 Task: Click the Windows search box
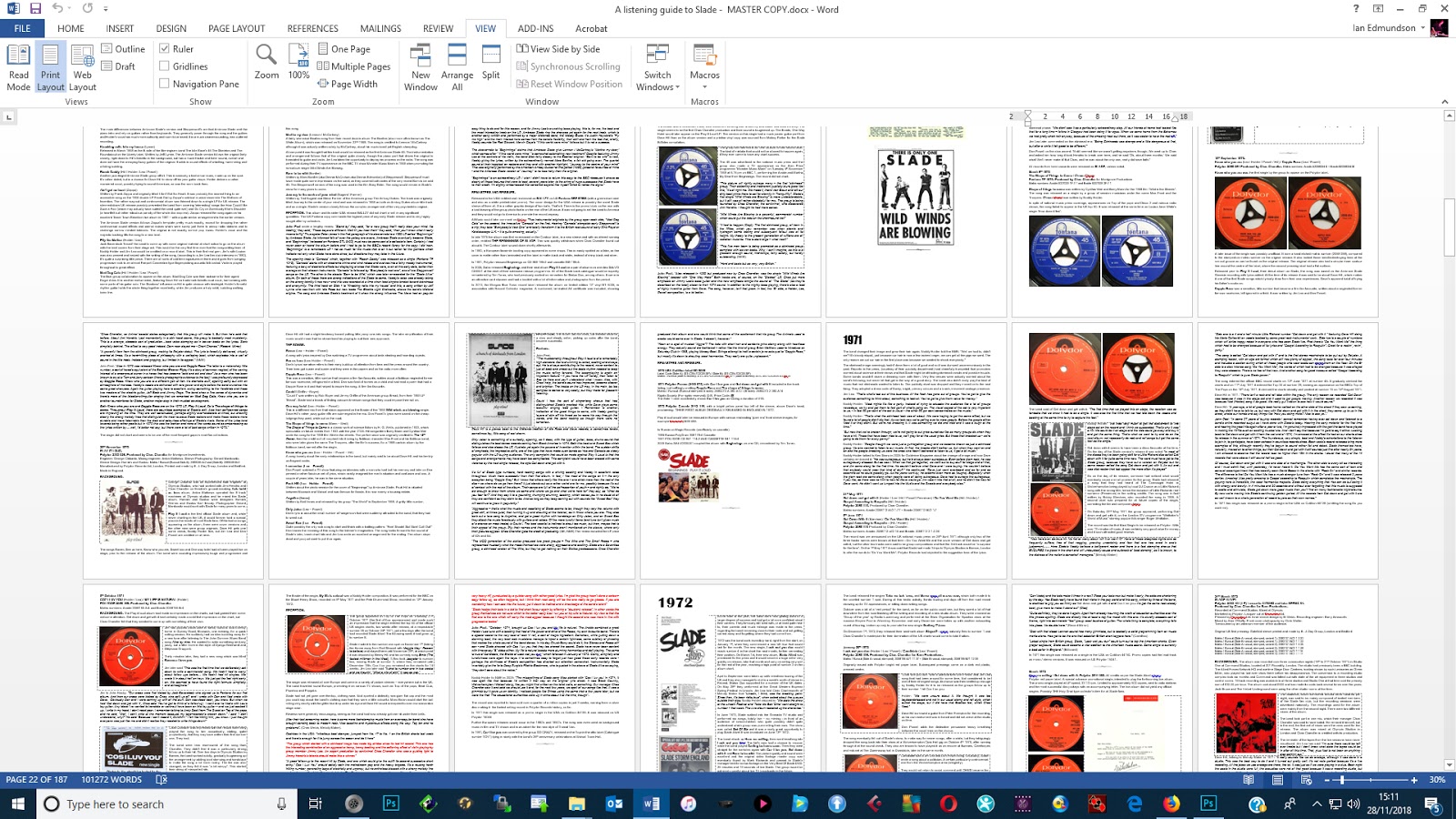[165, 804]
